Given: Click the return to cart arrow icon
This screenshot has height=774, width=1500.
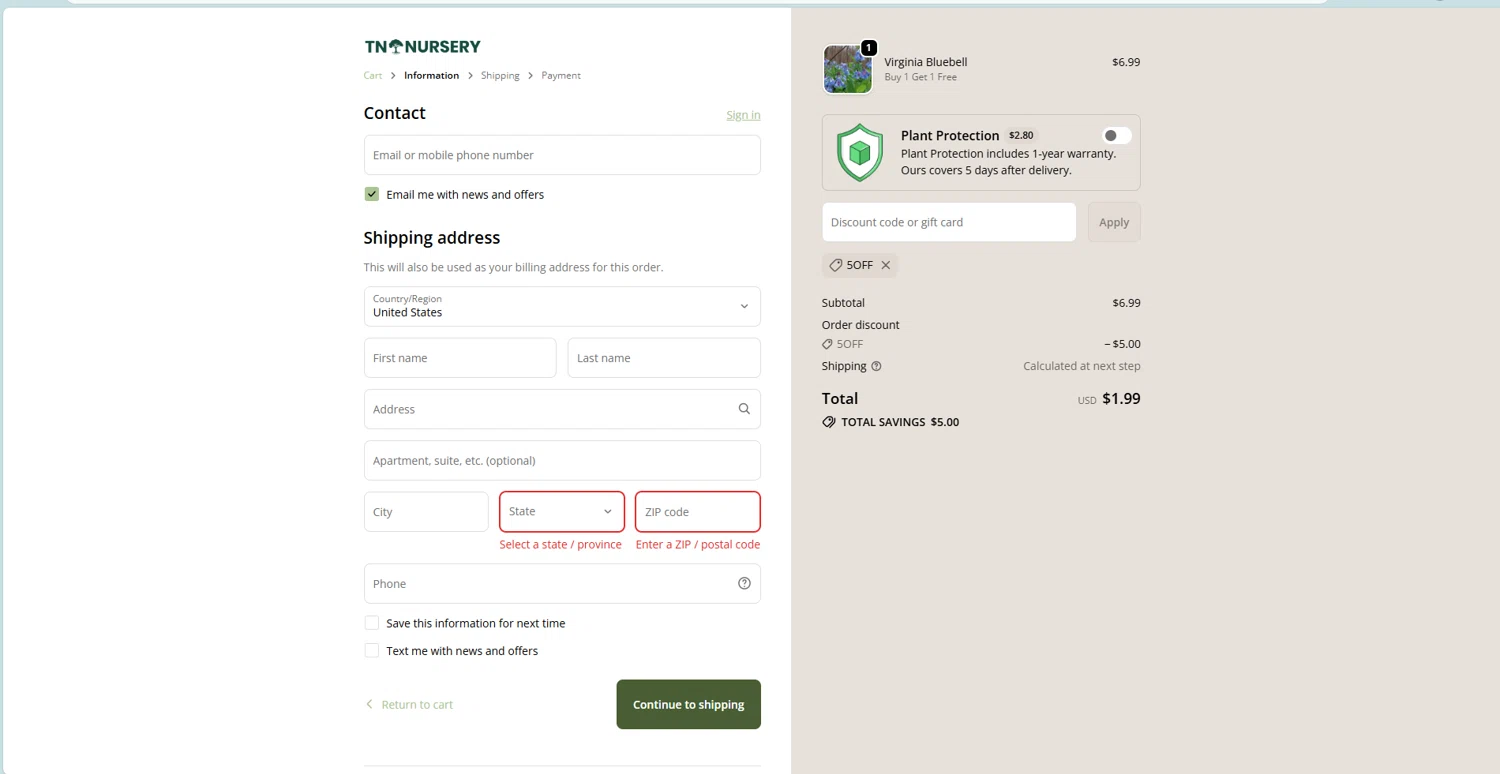Looking at the screenshot, I should (x=369, y=704).
